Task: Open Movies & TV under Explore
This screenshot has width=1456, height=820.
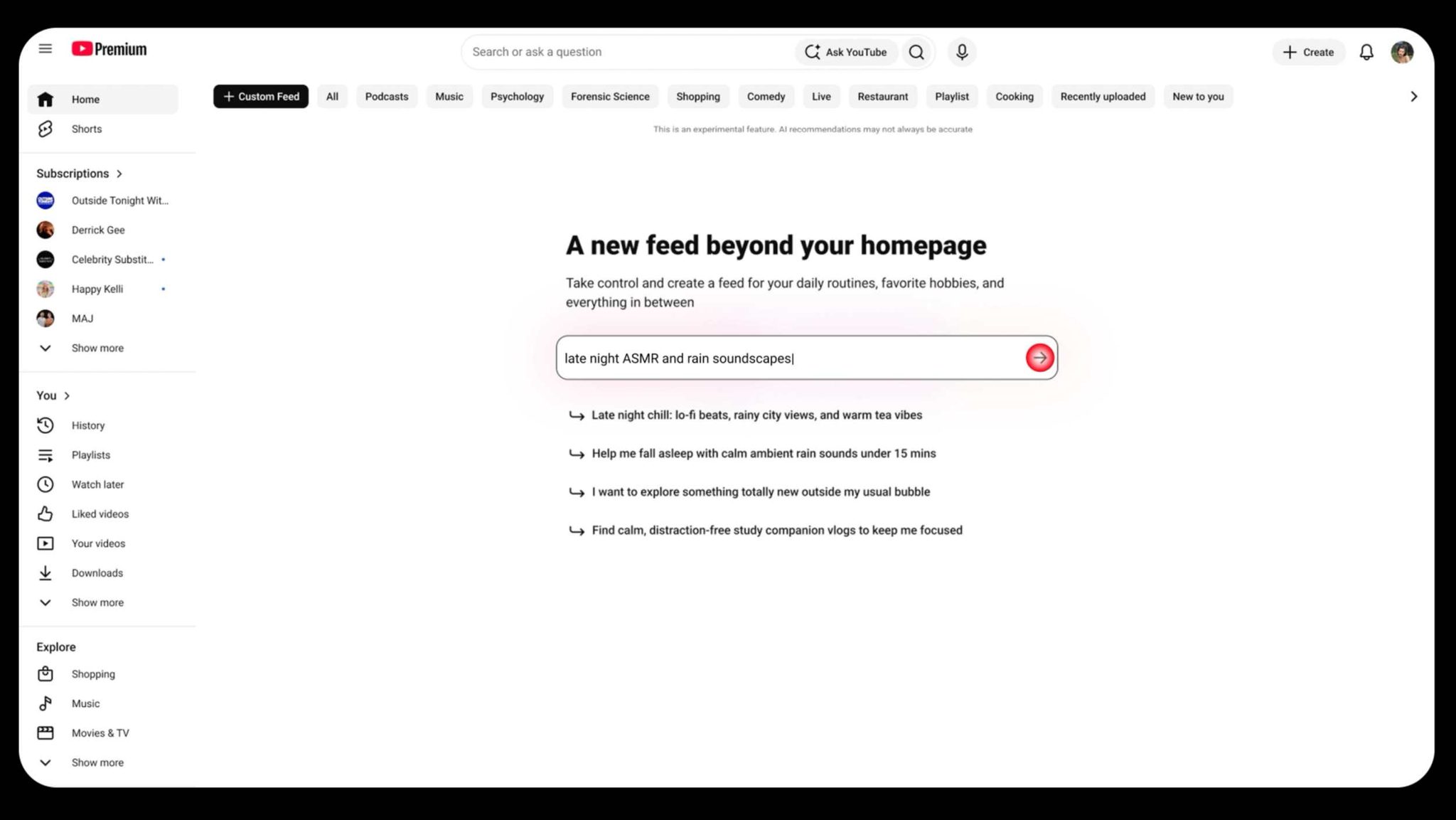Action: (103, 733)
